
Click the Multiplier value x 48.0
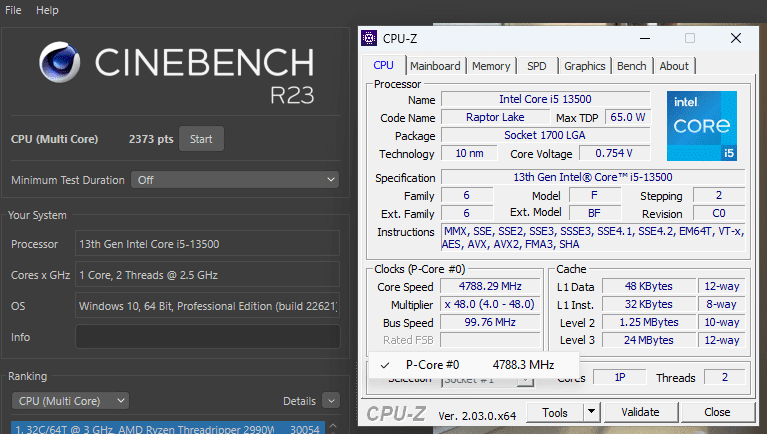(x=490, y=304)
